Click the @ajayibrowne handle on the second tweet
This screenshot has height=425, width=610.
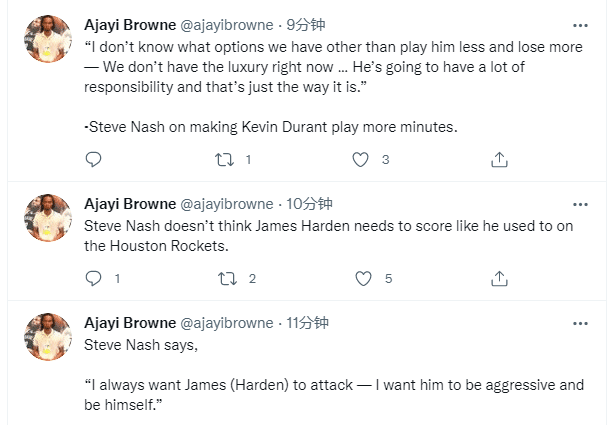pyautogui.click(x=225, y=203)
